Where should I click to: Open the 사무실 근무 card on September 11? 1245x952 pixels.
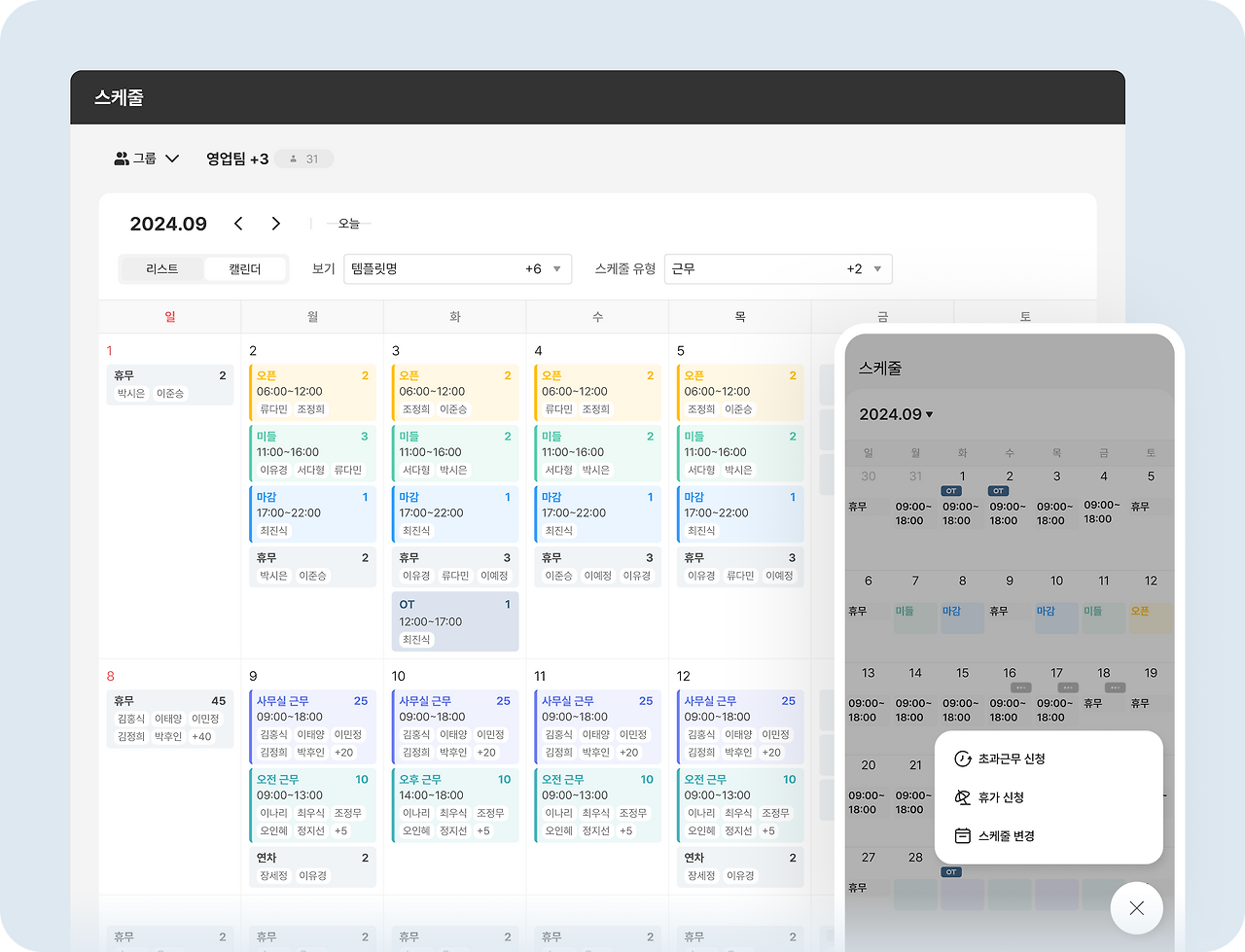[x=598, y=727]
